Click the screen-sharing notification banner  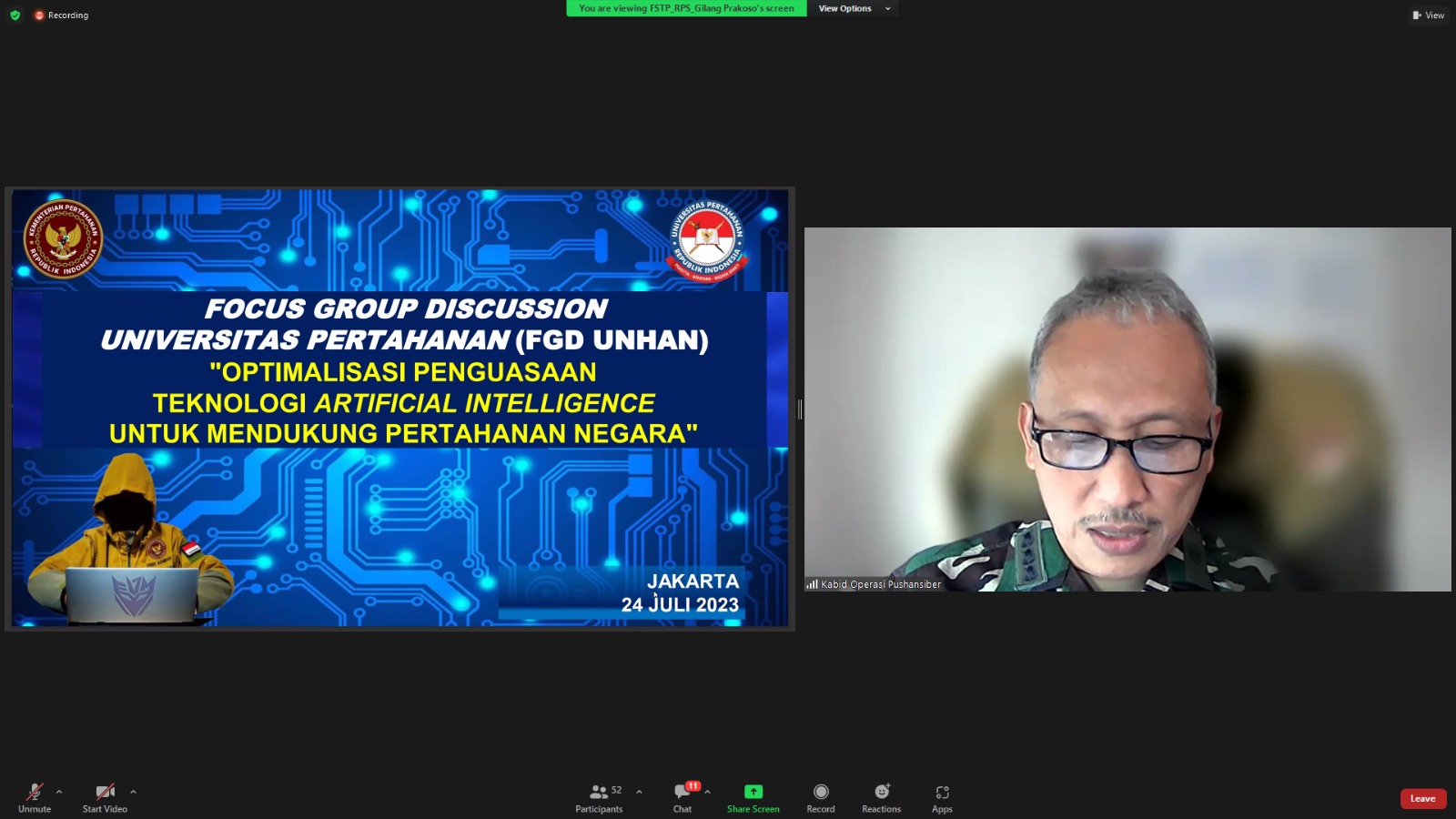[686, 8]
